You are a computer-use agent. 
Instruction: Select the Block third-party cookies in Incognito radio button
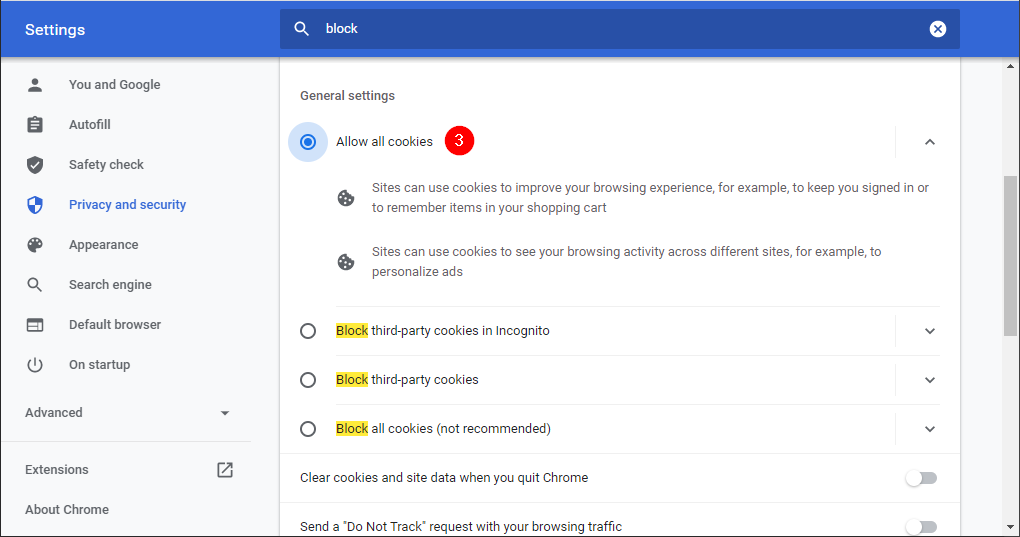308,331
